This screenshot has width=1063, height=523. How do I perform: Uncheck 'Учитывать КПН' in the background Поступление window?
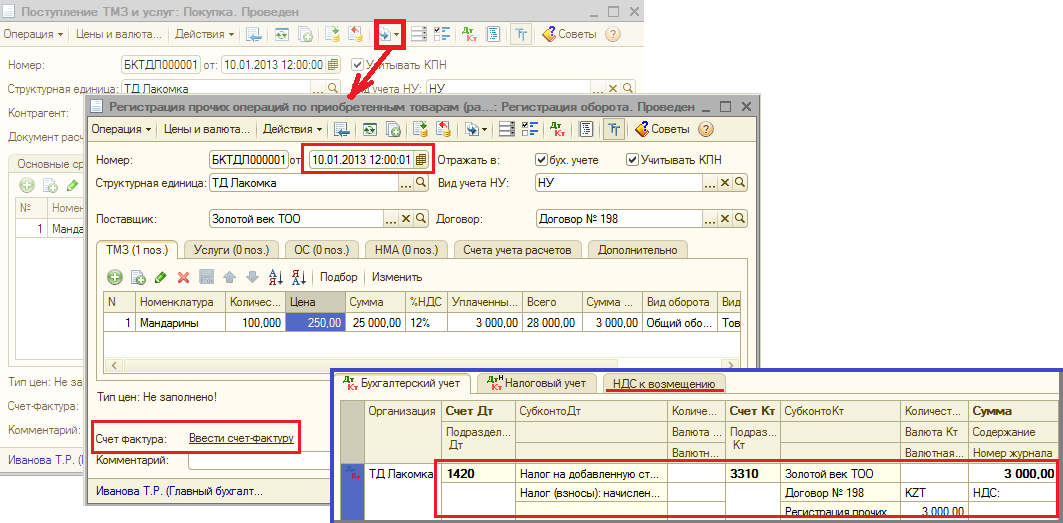click(x=343, y=64)
